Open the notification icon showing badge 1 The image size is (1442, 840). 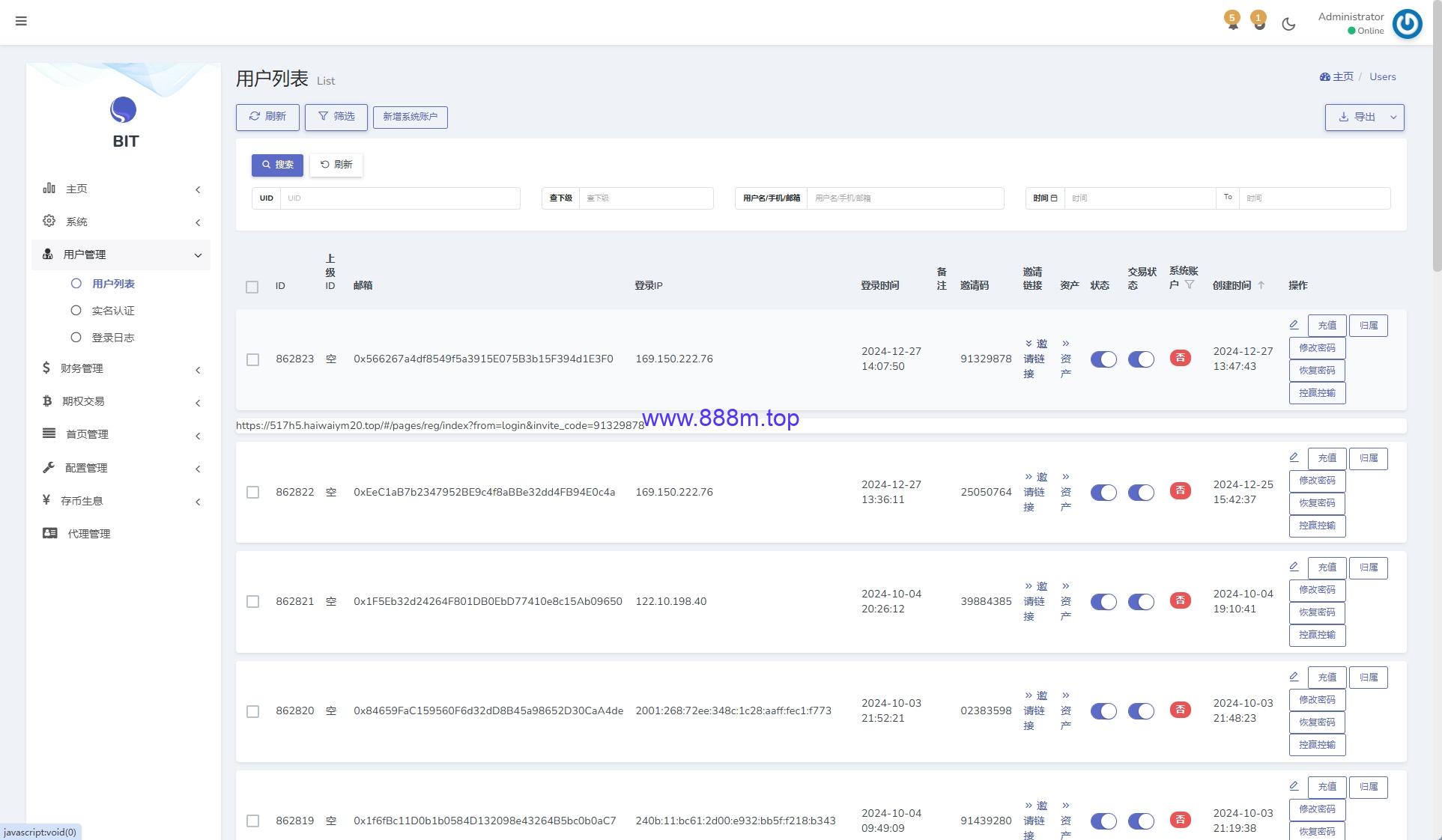tap(1259, 22)
